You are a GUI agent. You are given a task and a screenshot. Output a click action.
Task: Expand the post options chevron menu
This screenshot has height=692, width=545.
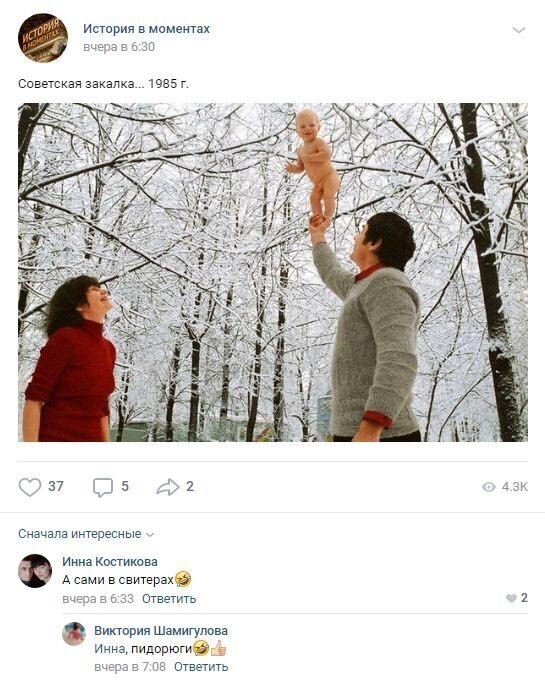point(519,30)
